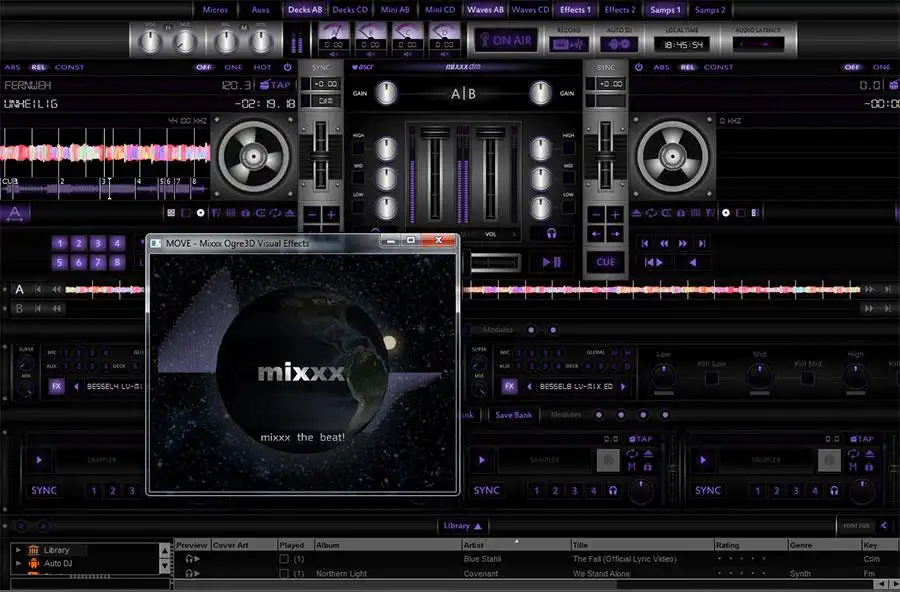Image resolution: width=900 pixels, height=592 pixels.
Task: Click the library font size arrow button
Action: point(884,525)
